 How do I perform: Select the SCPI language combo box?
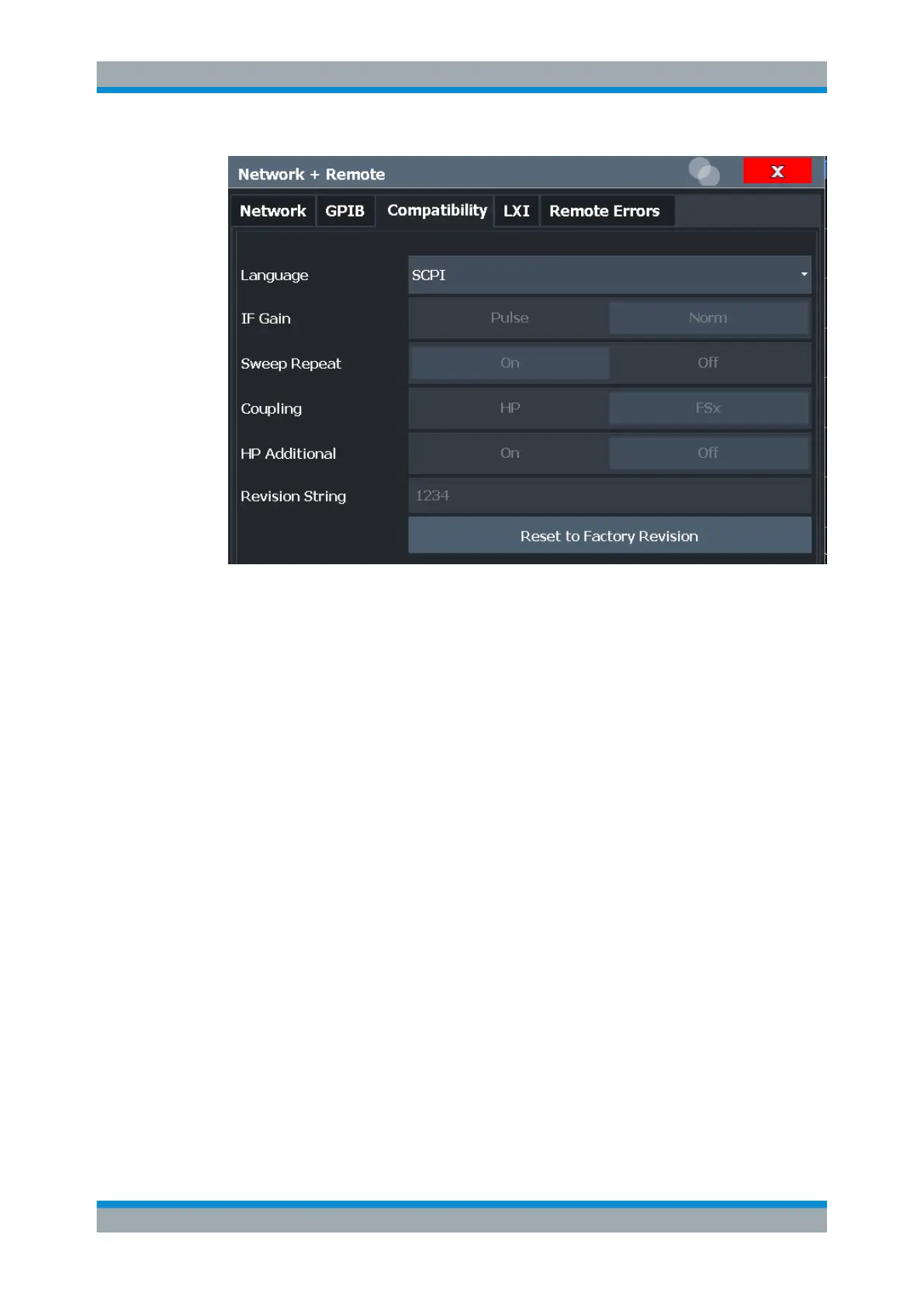[x=609, y=275]
